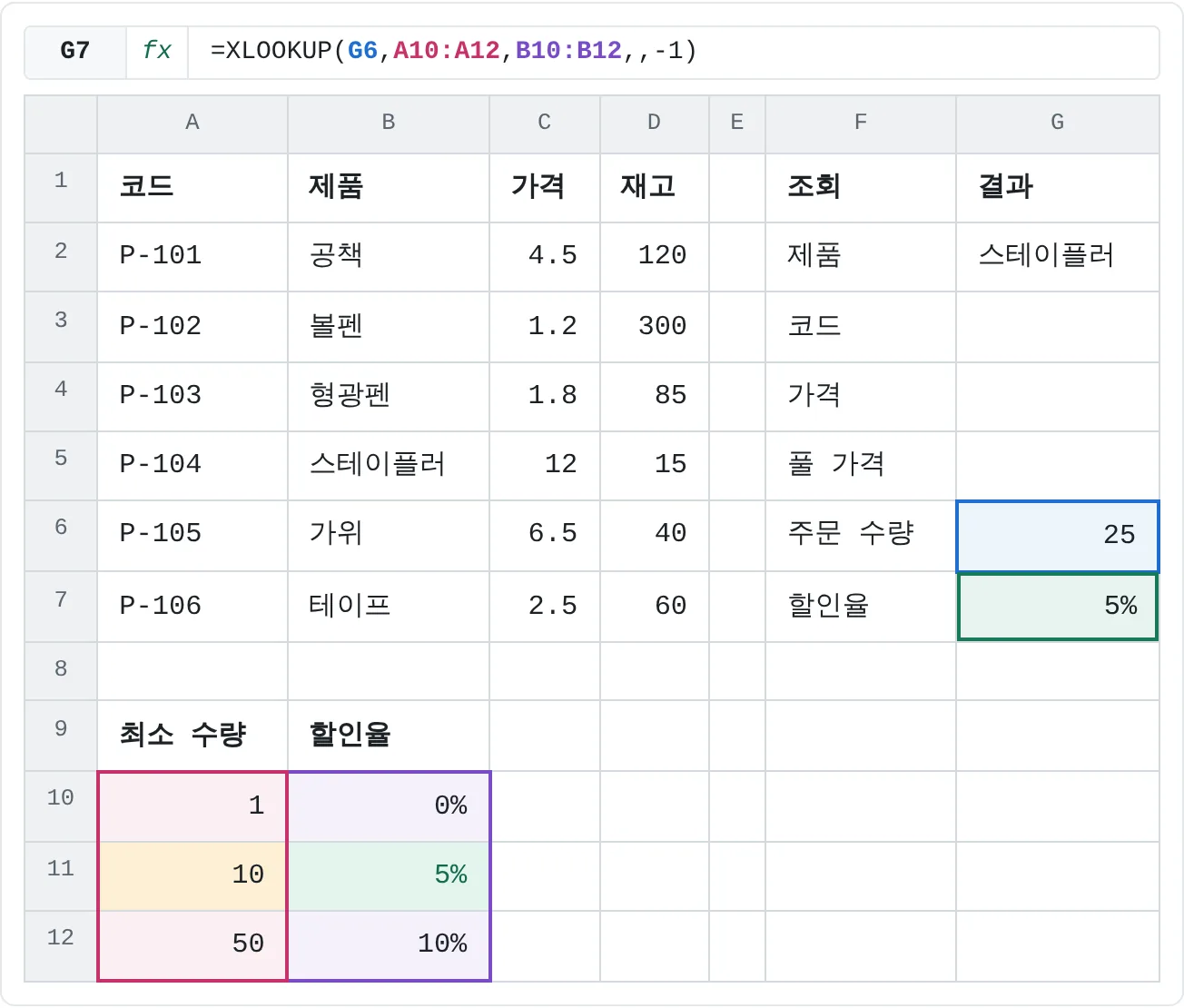Click cell G7 showing 5%
The image size is (1184, 1008).
(x=1058, y=607)
